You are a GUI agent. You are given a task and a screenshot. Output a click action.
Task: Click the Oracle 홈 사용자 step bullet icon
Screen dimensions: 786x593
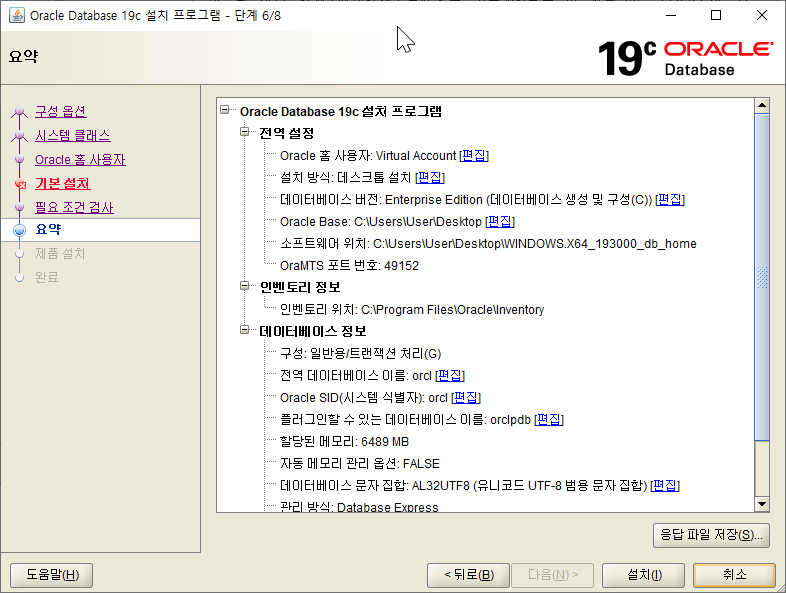(x=20, y=159)
